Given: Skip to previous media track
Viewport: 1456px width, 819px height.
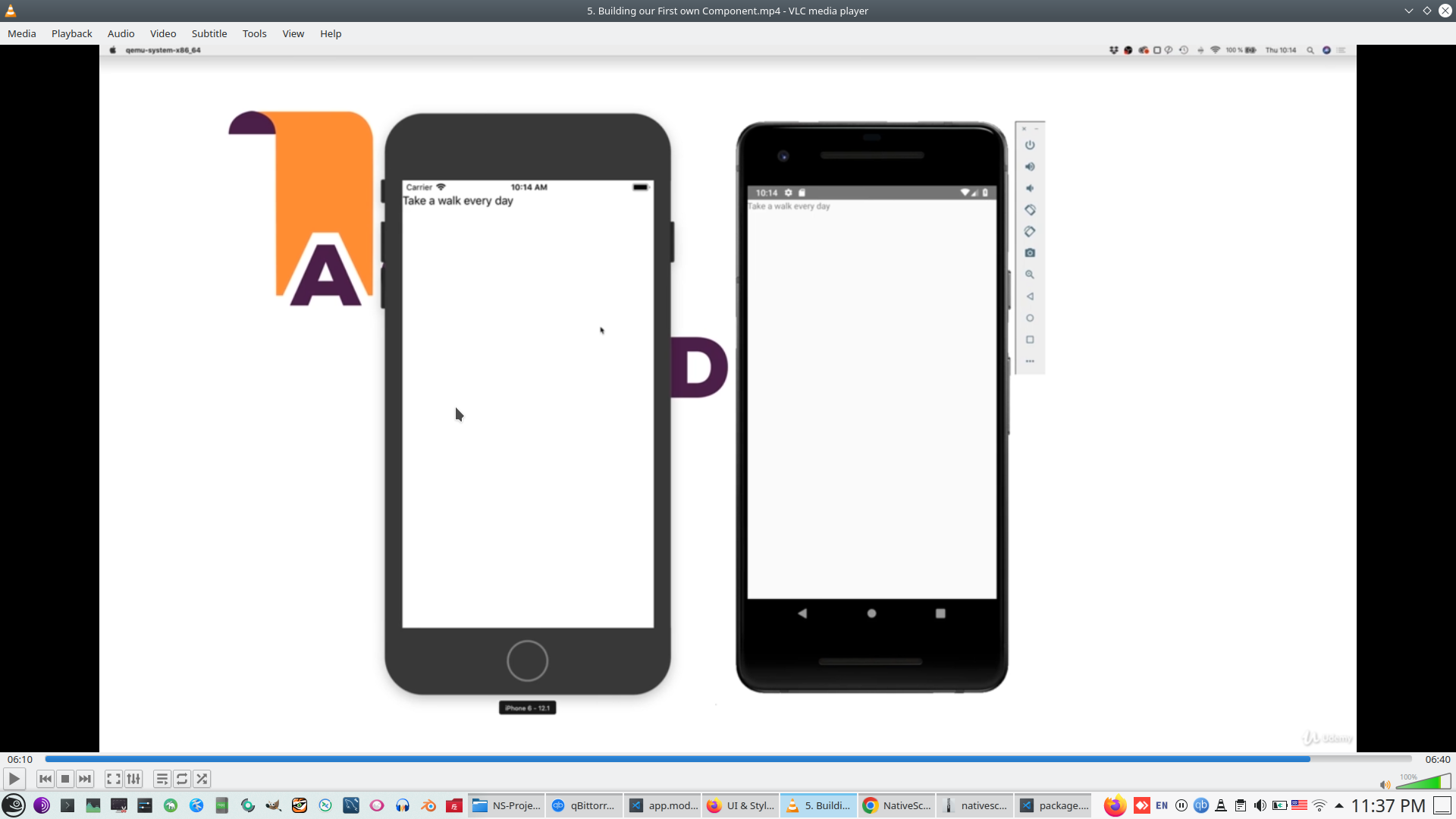Looking at the screenshot, I should pos(45,779).
